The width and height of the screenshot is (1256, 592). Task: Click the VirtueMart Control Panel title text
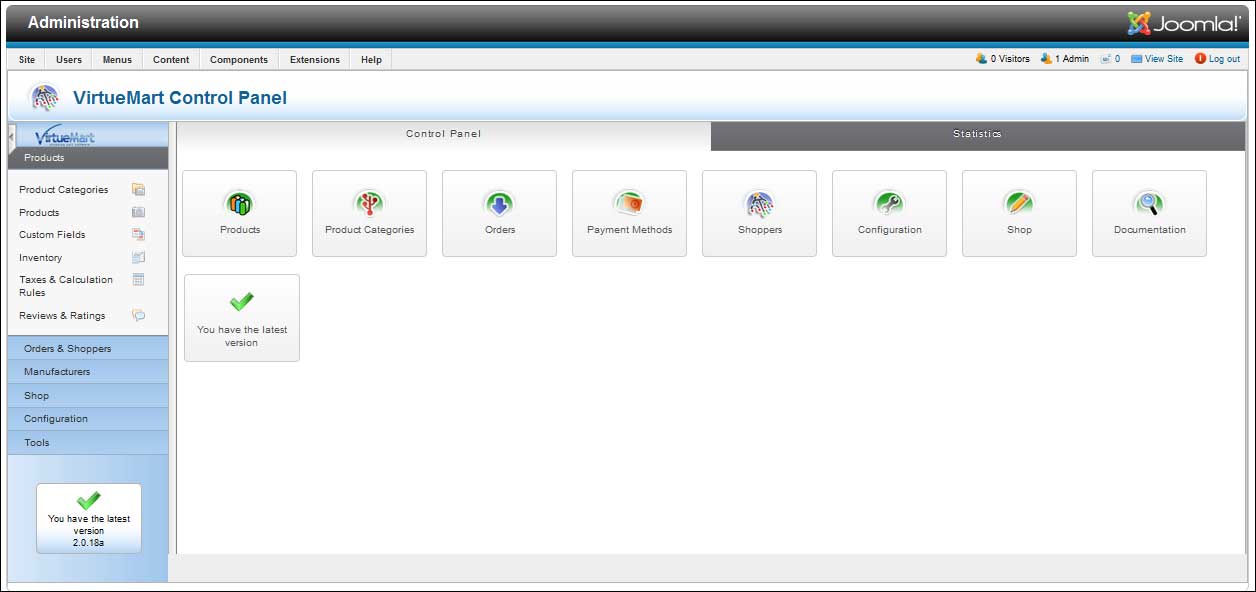point(180,98)
